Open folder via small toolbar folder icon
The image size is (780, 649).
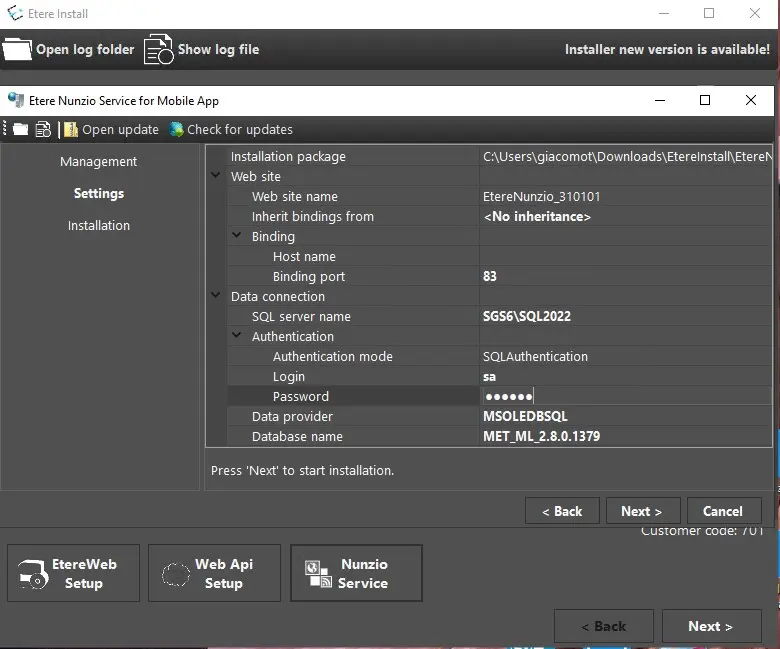point(20,129)
